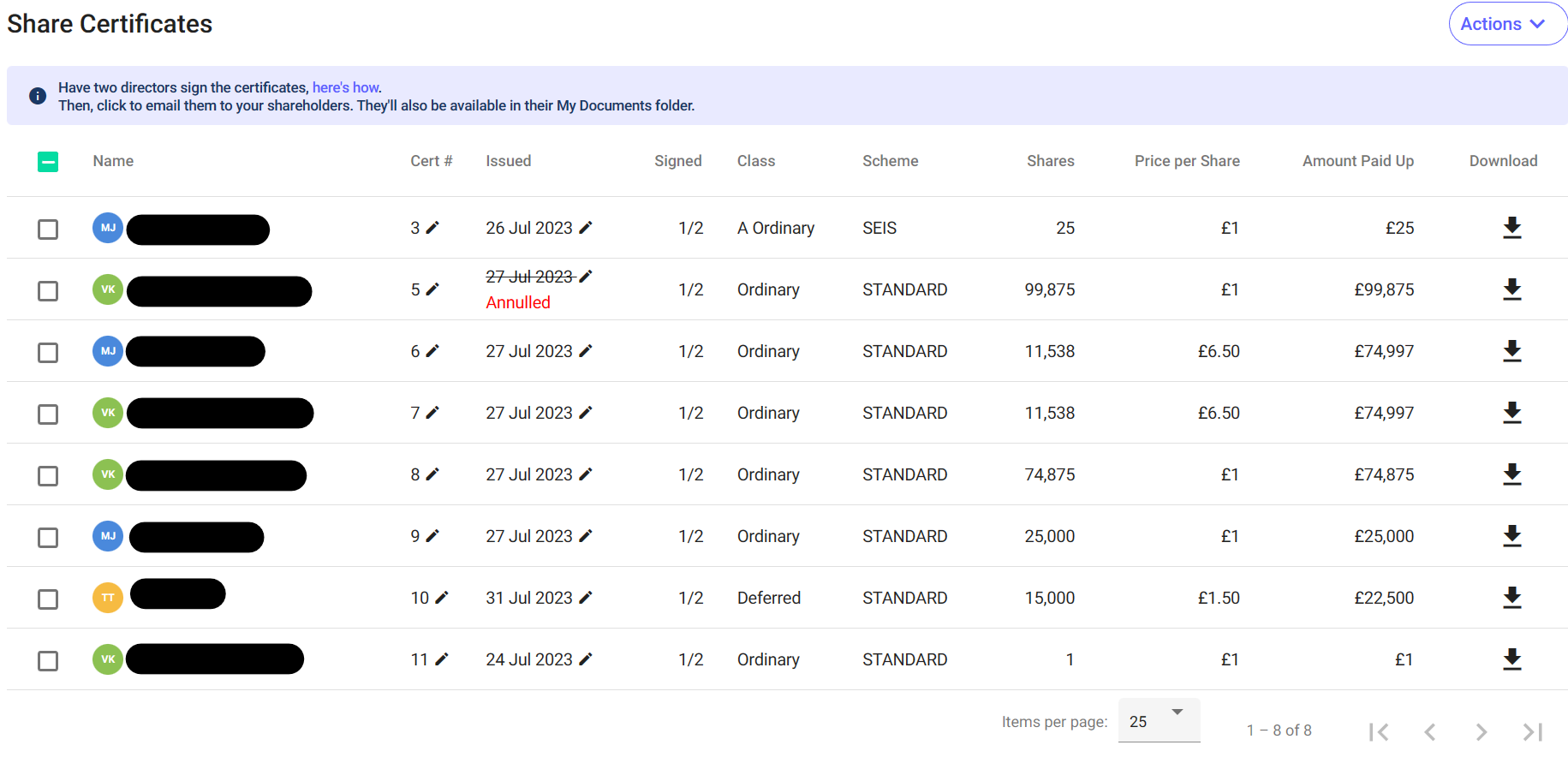Viewport: 1568px width, 769px height.
Task: Download the annulled certificate 5
Action: pos(1511,289)
